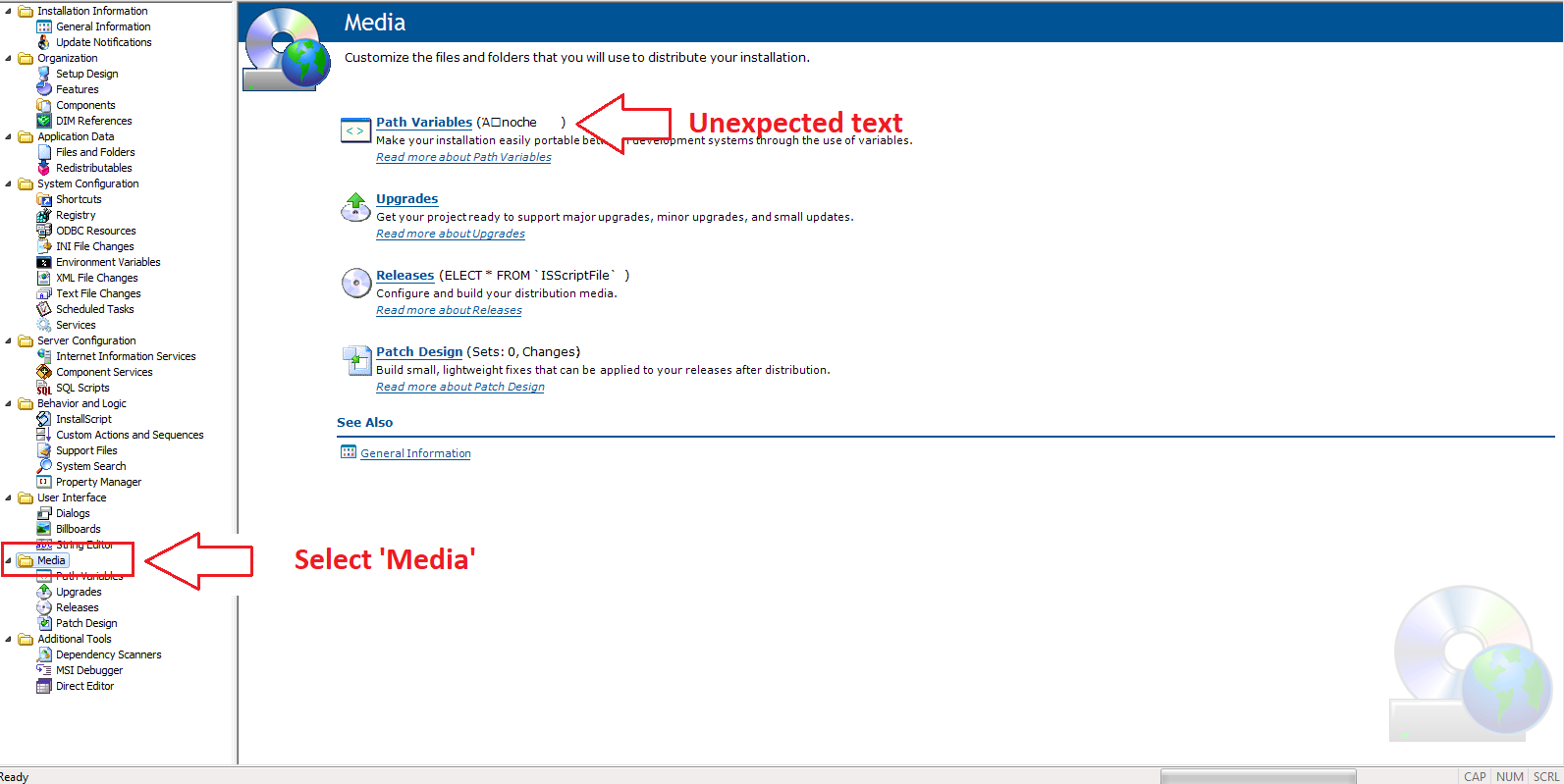Open Read more about Upgrades

click(x=451, y=234)
